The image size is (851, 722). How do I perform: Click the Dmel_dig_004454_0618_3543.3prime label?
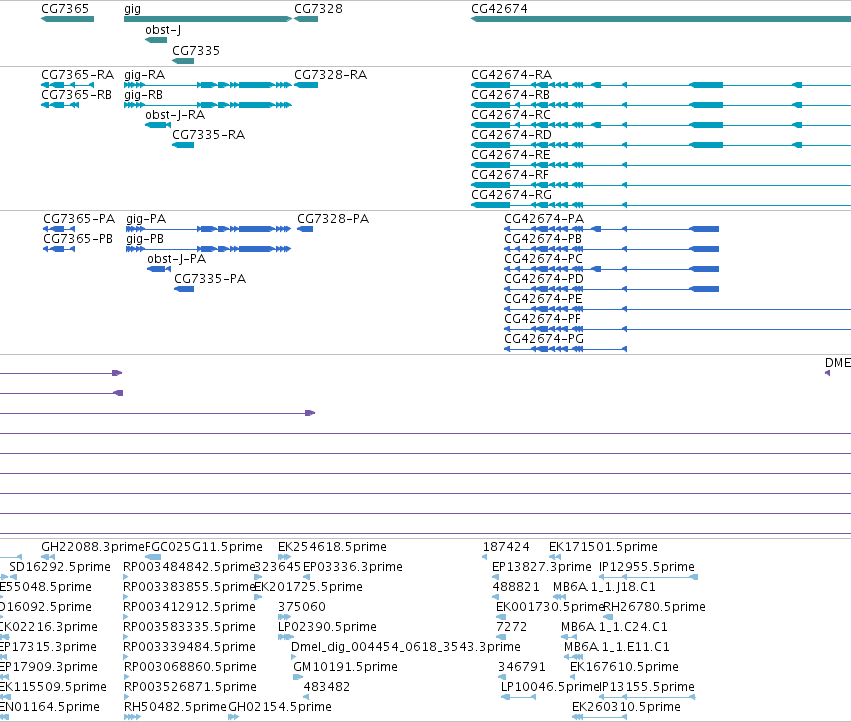405,647
